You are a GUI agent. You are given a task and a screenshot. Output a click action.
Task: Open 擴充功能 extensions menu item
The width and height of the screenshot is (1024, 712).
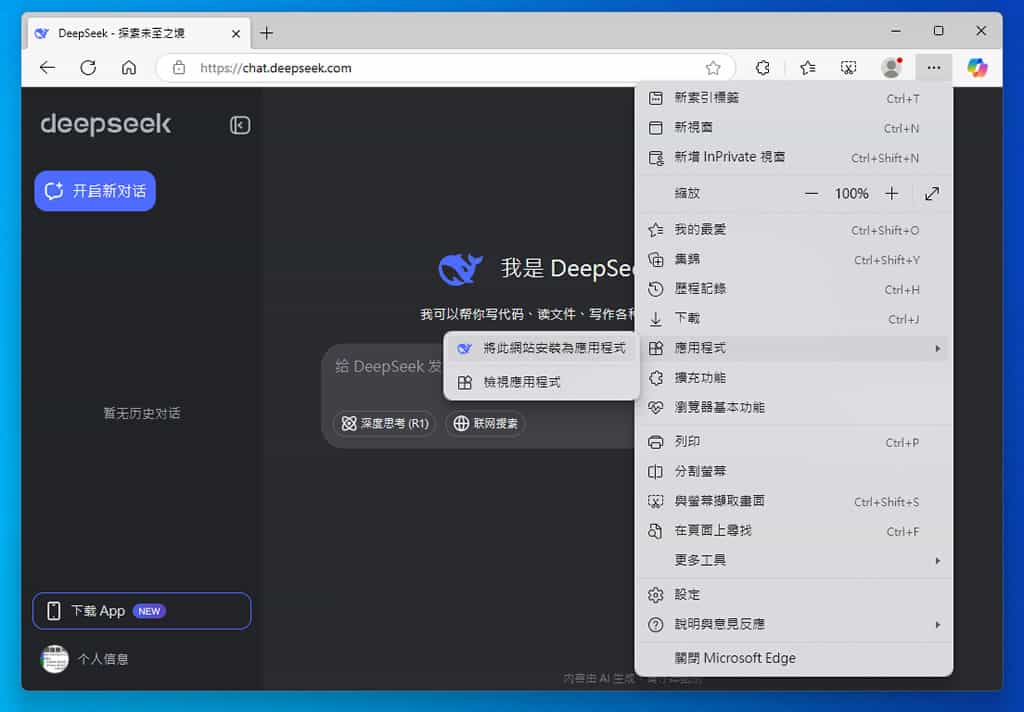pyautogui.click(x=793, y=378)
